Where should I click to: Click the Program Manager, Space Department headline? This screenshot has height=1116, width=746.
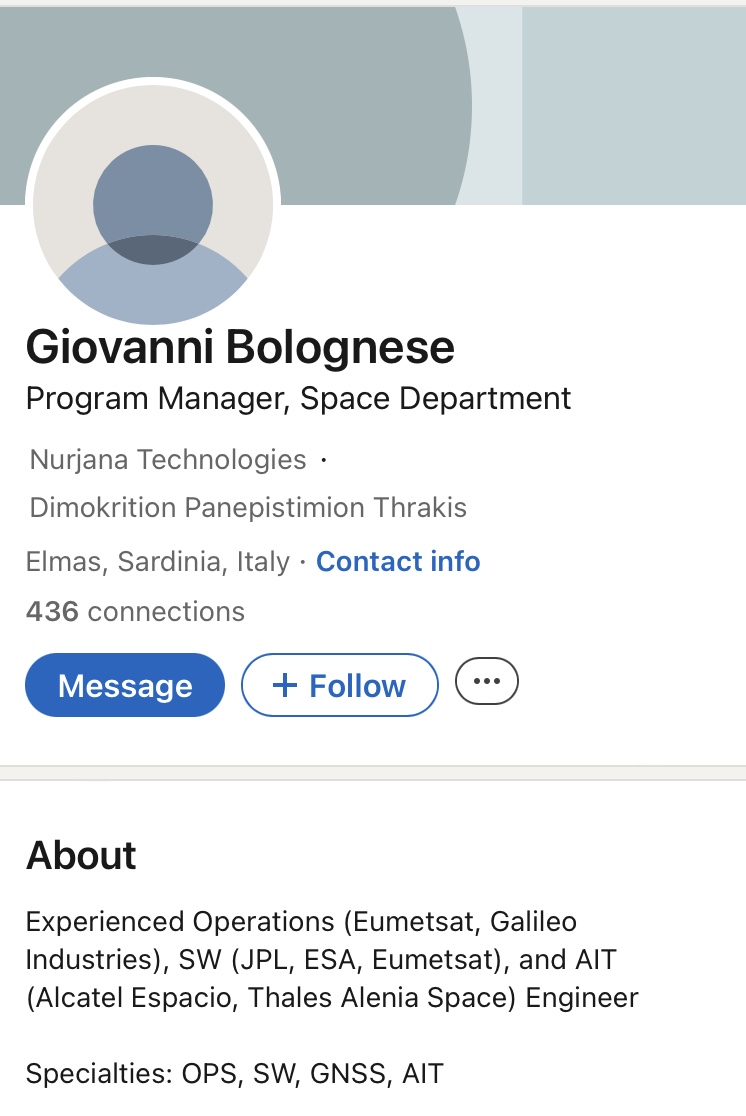[x=298, y=398]
